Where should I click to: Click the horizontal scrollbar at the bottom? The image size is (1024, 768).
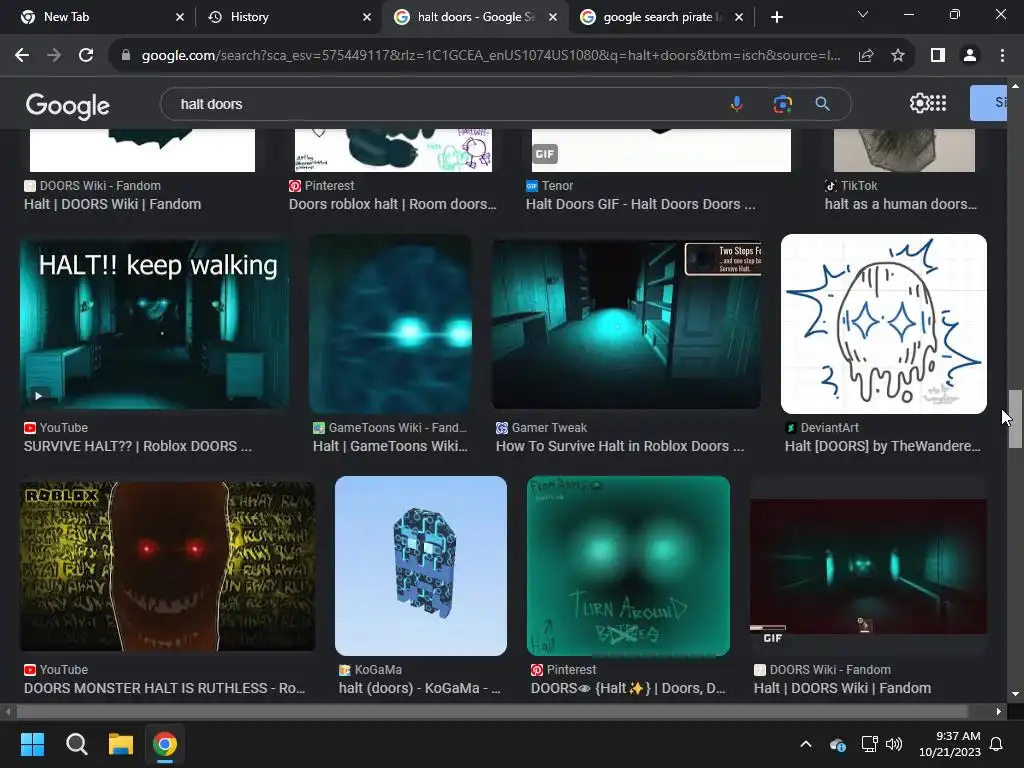(492, 711)
